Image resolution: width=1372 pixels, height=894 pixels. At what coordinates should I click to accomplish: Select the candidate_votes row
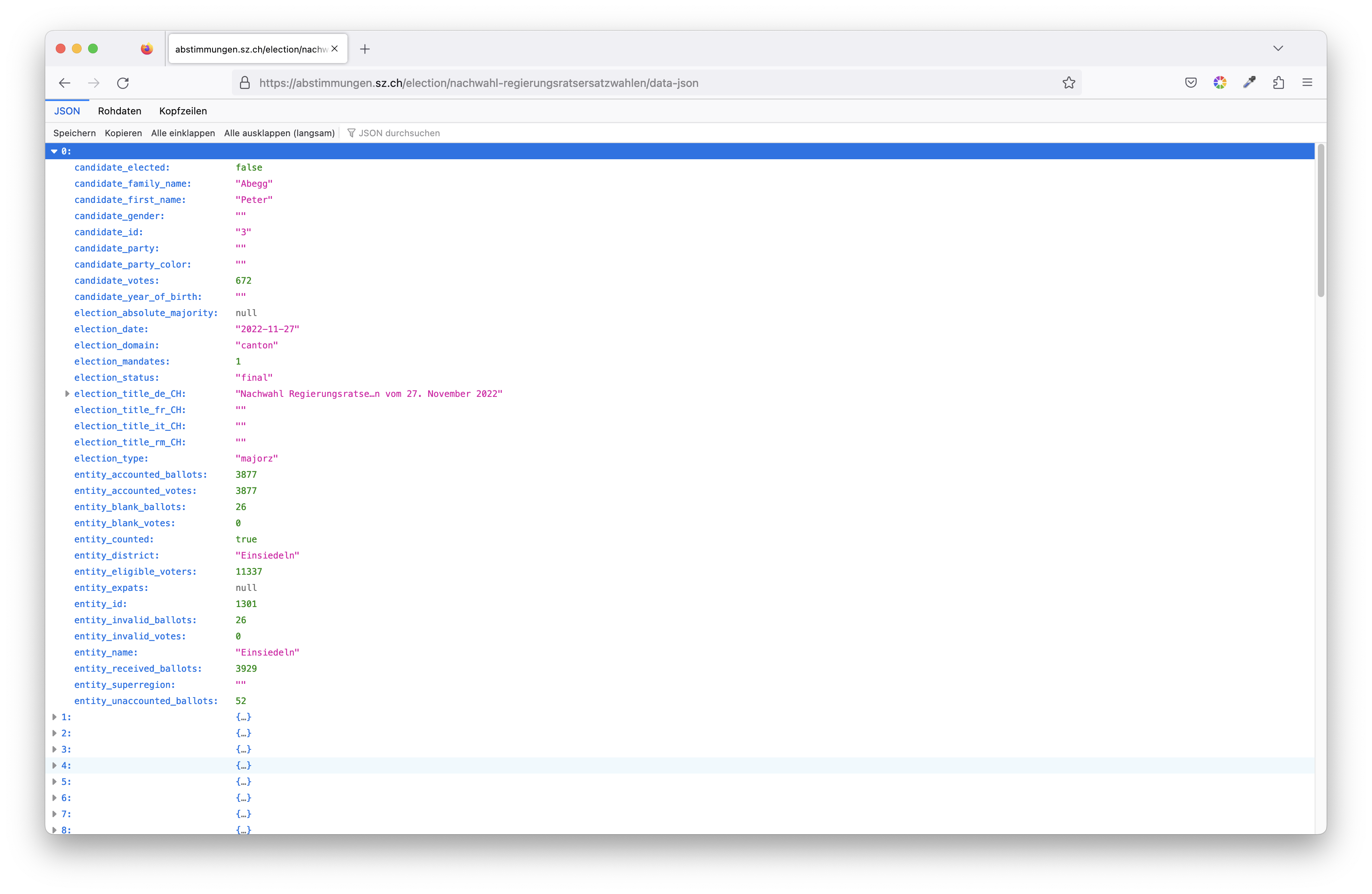click(680, 281)
